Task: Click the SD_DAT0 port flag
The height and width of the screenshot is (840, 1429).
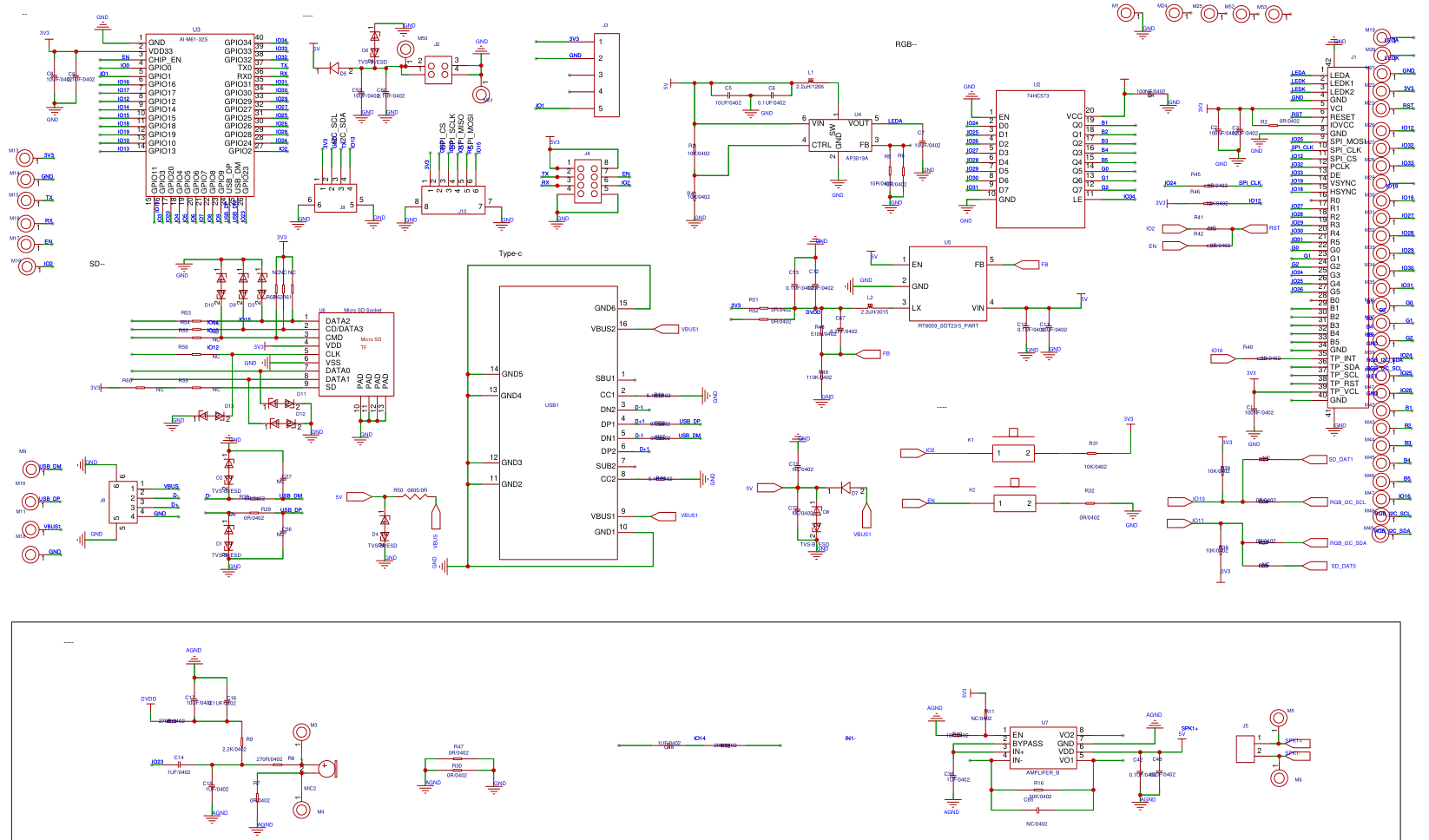Action: [x=1316, y=566]
